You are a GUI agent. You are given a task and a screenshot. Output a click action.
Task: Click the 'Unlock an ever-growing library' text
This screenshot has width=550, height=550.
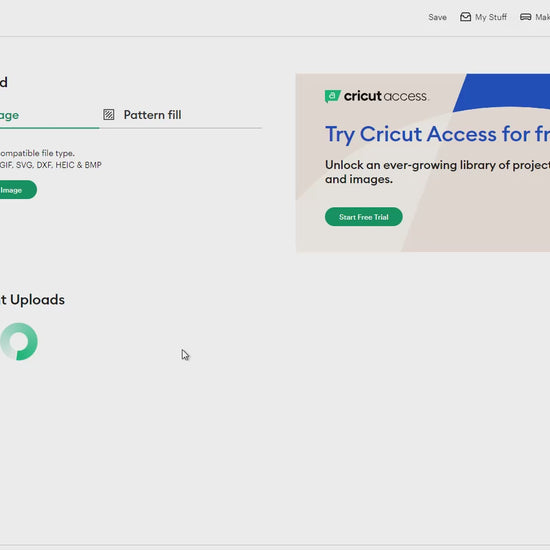437,172
